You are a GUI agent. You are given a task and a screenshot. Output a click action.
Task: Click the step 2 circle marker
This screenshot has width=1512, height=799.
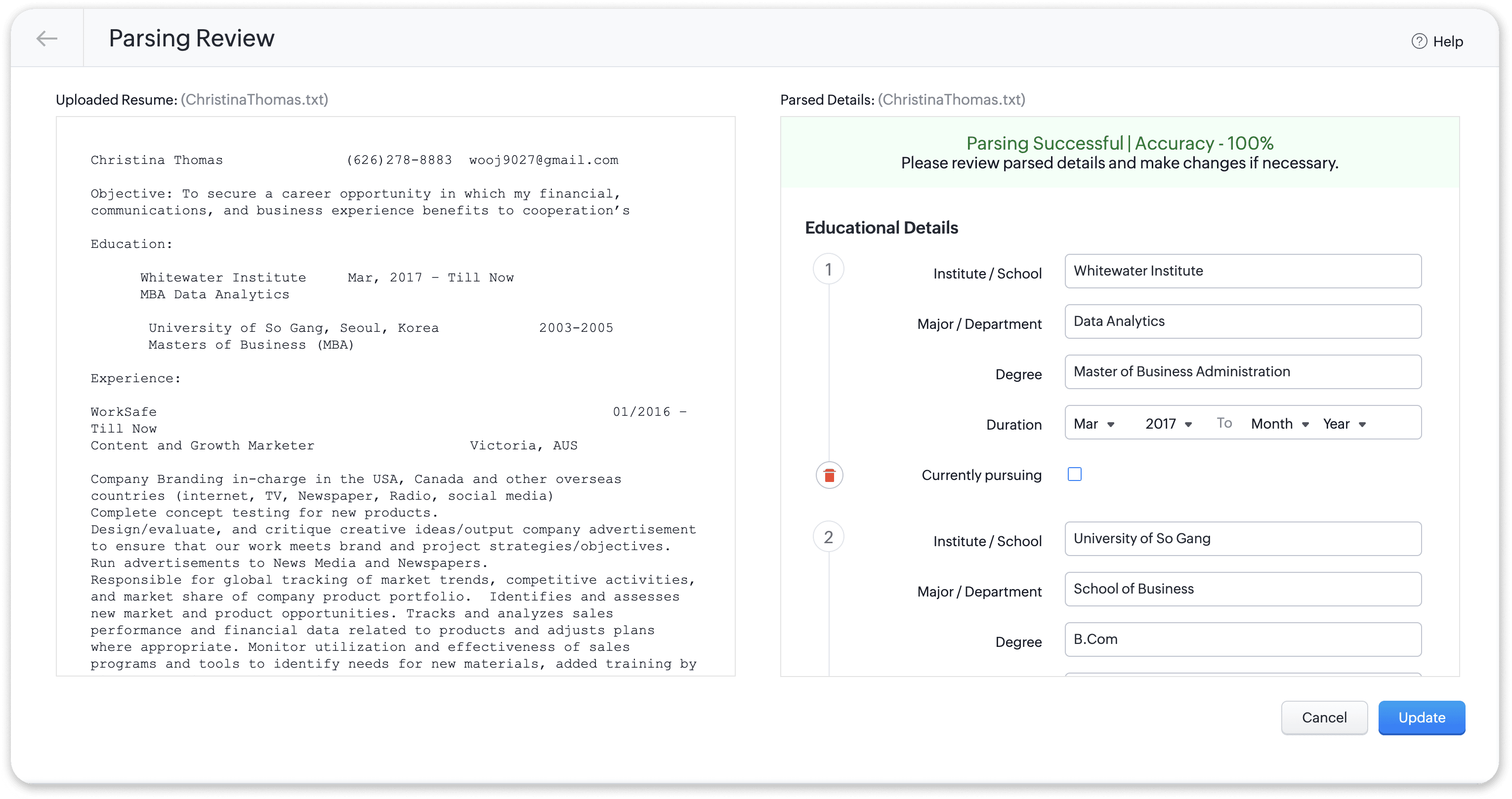[x=828, y=537]
